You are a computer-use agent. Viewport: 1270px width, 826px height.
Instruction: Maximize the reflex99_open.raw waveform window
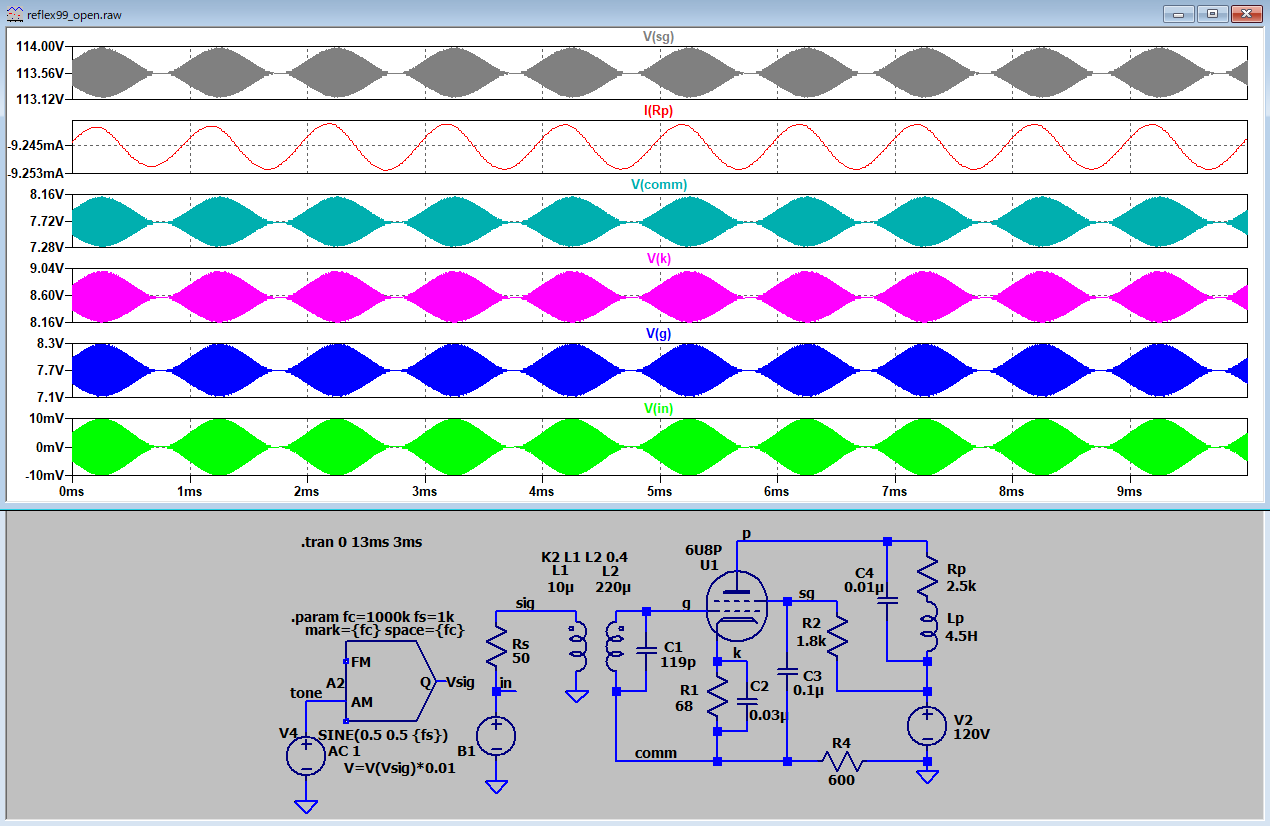click(1212, 13)
